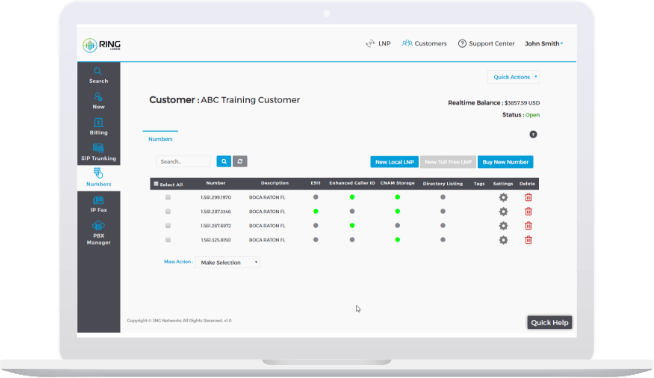This screenshot has width=654, height=378.
Task: Delete the third number row with trash icon
Action: pyautogui.click(x=528, y=226)
